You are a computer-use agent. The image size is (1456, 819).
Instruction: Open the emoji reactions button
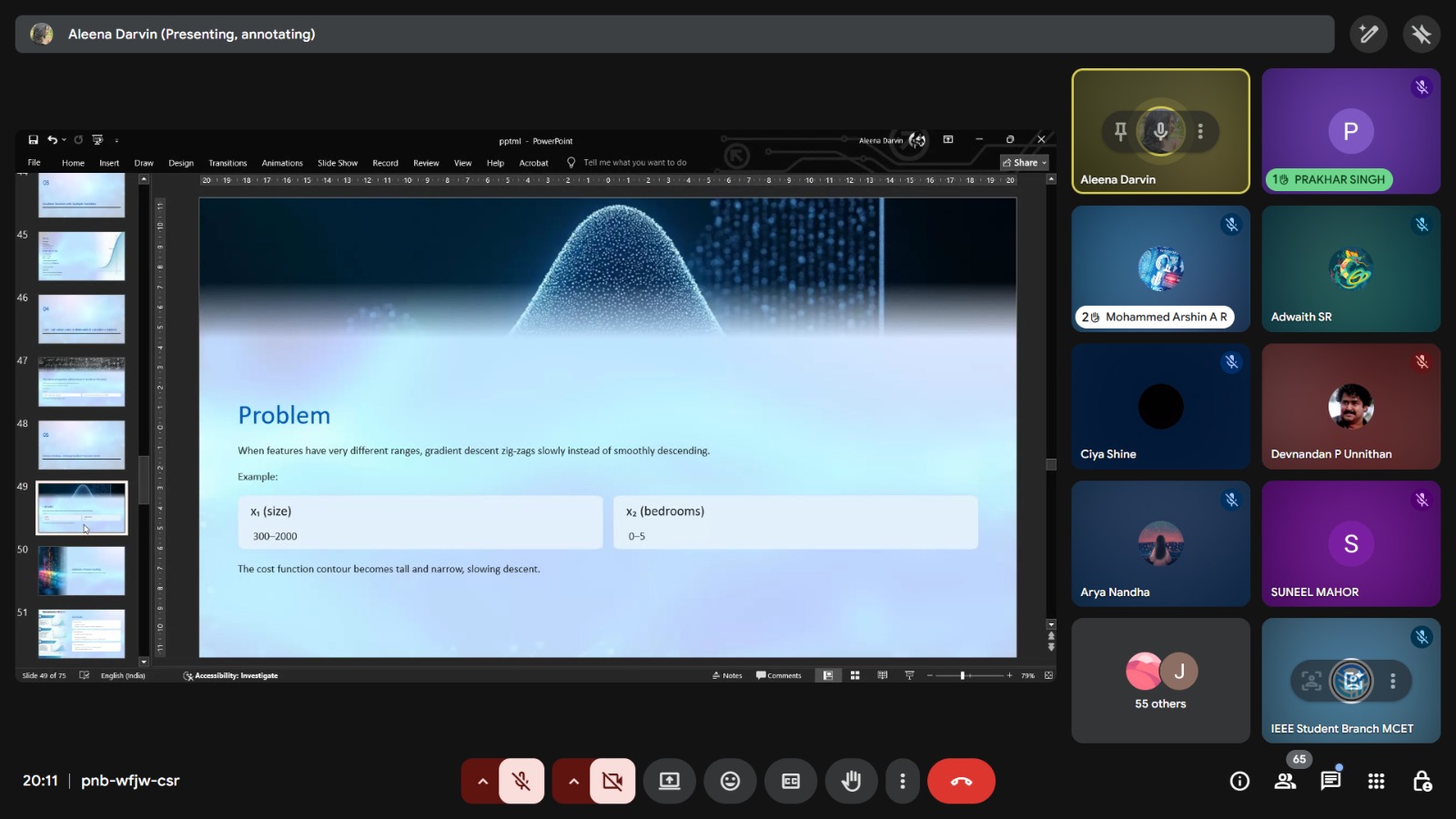tap(730, 781)
